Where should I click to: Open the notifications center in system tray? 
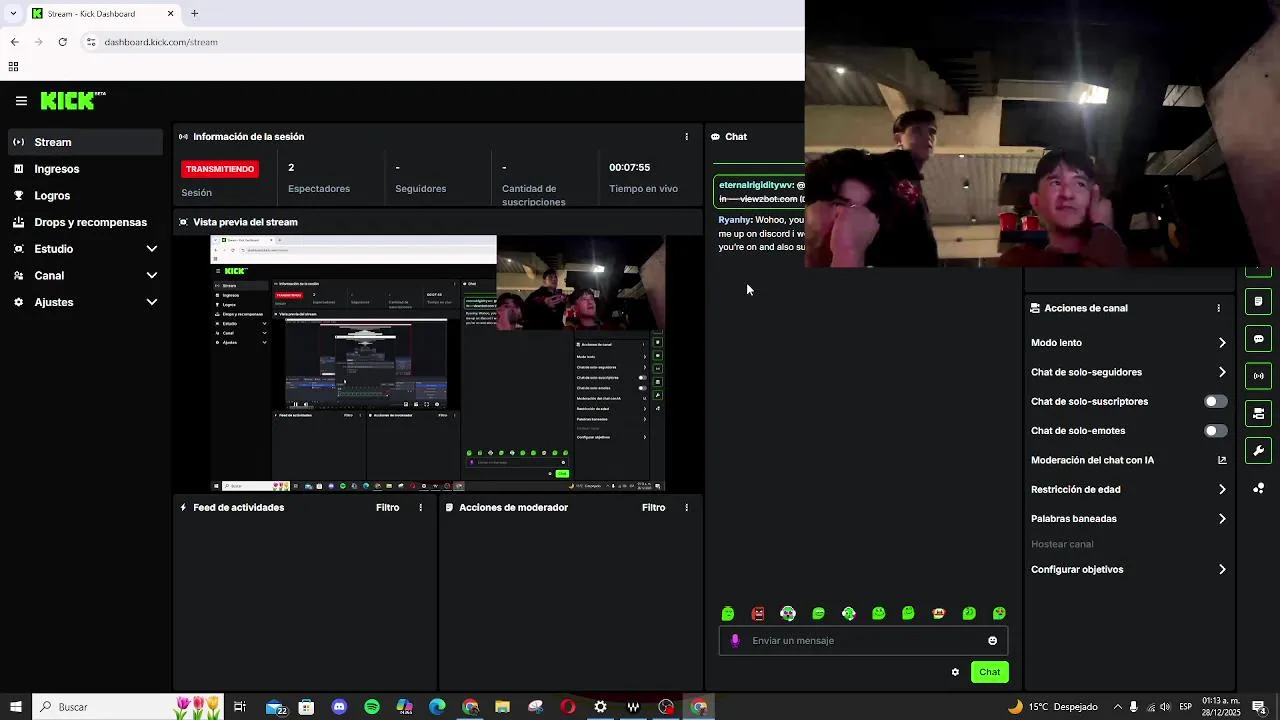point(1259,707)
